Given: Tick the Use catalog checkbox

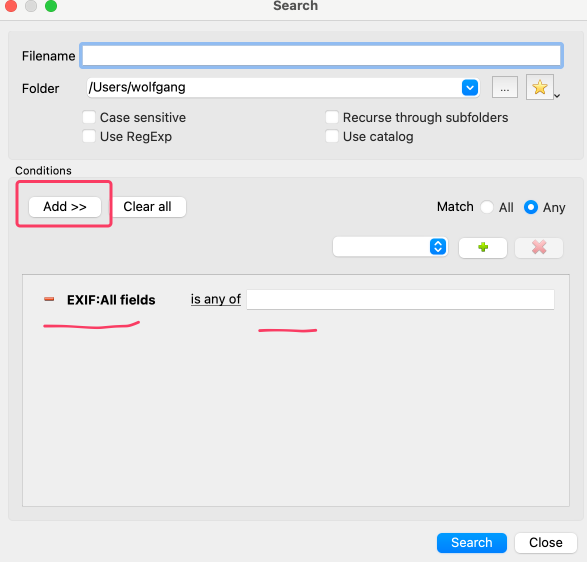Looking at the screenshot, I should tap(332, 136).
